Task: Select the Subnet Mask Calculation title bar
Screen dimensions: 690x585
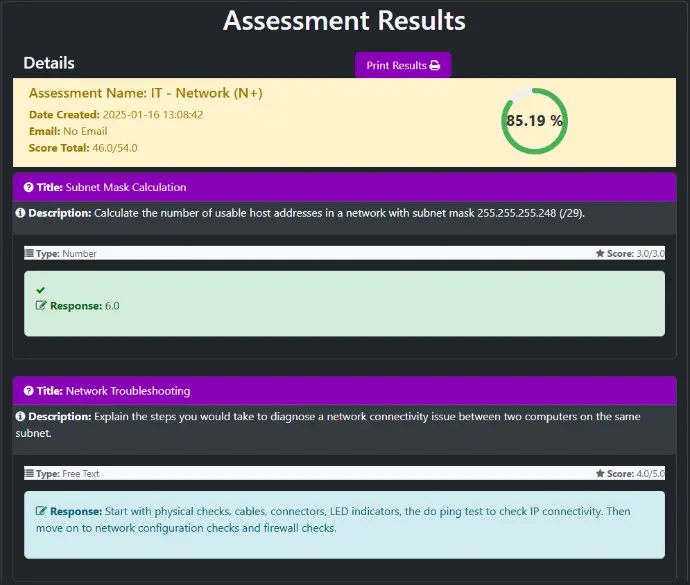Action: click(344, 187)
